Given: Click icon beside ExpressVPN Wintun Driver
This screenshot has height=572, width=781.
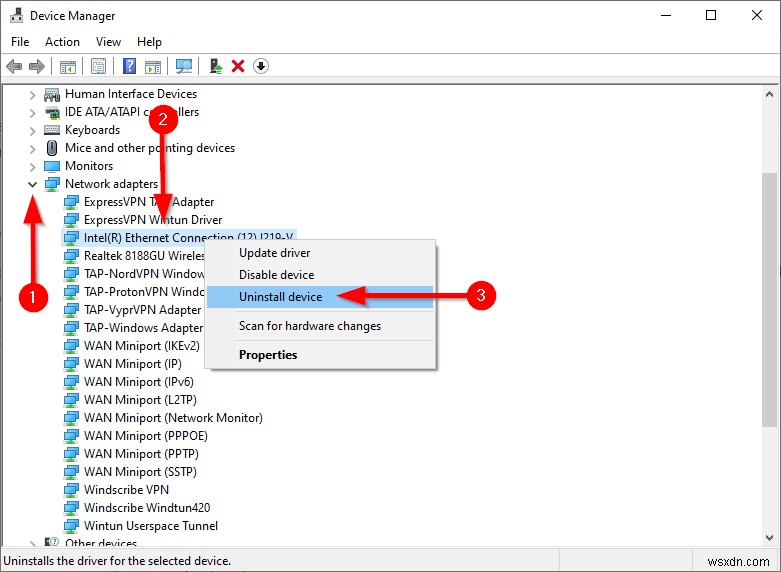Looking at the screenshot, I should pos(71,220).
